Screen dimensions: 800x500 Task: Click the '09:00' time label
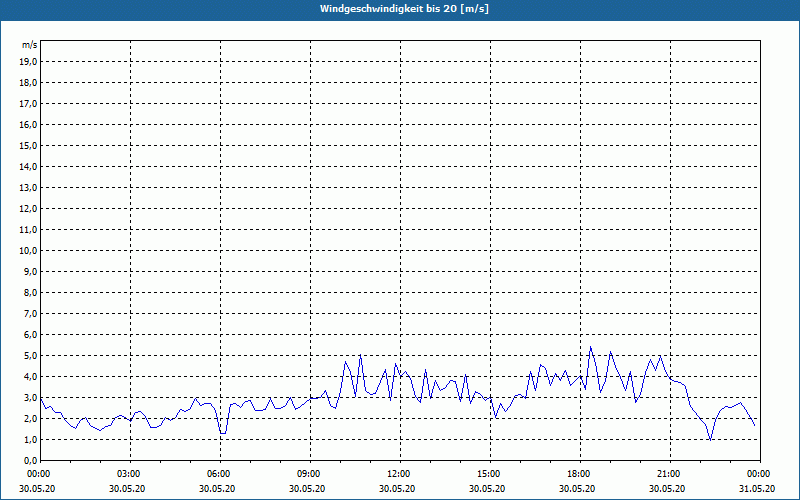310,474
